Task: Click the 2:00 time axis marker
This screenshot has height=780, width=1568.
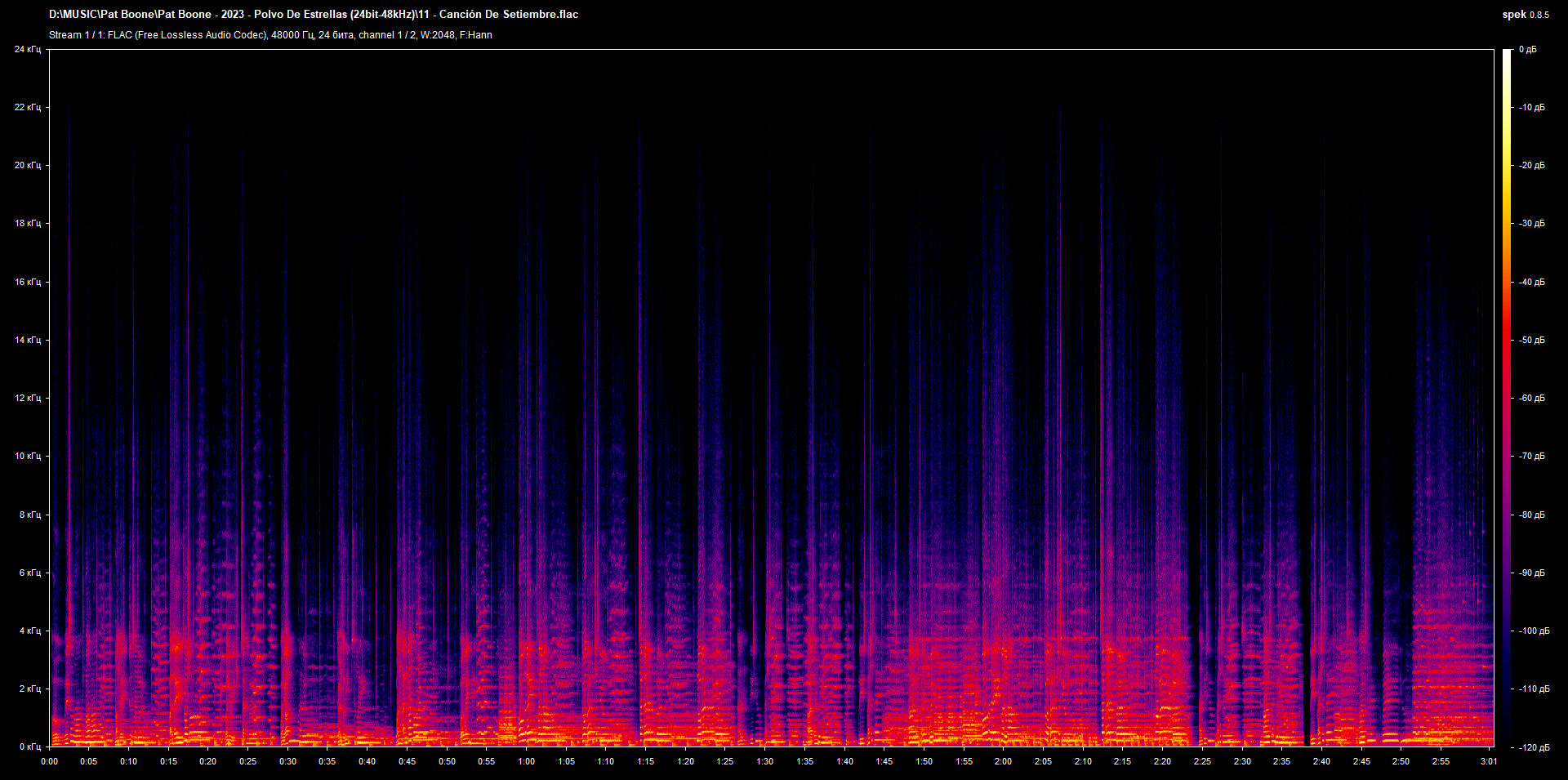Action: 1003,761
